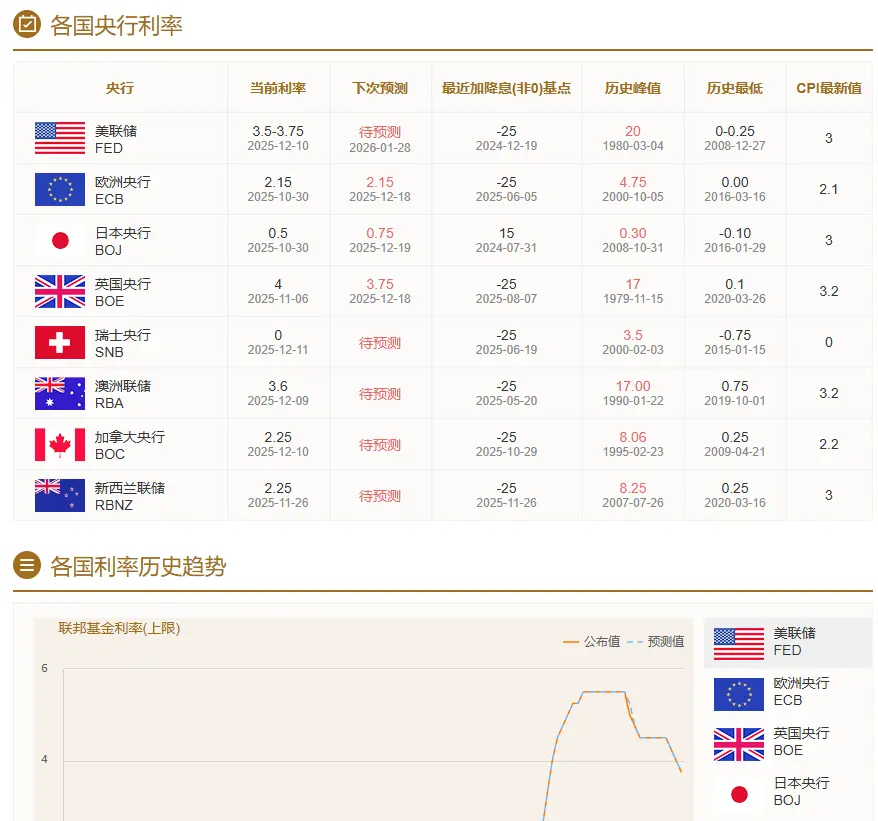878x821 pixels.
Task: Click the Swiss flag in the SNB row
Action: point(60,342)
